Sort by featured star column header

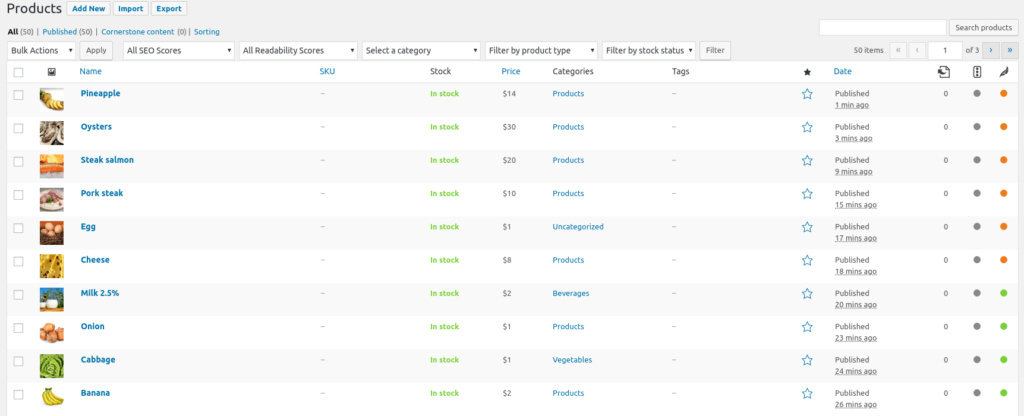click(807, 72)
